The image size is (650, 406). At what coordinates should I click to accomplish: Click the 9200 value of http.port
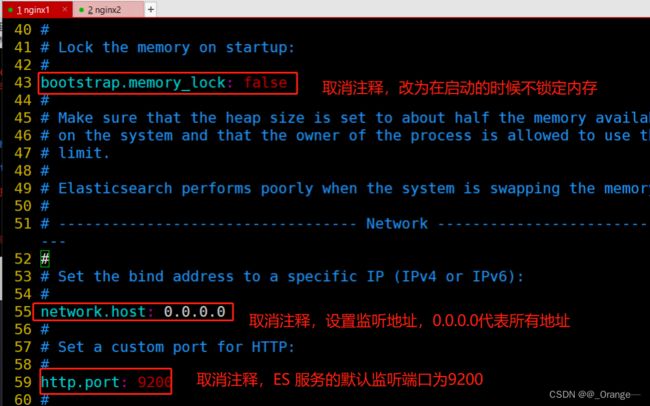(x=154, y=382)
